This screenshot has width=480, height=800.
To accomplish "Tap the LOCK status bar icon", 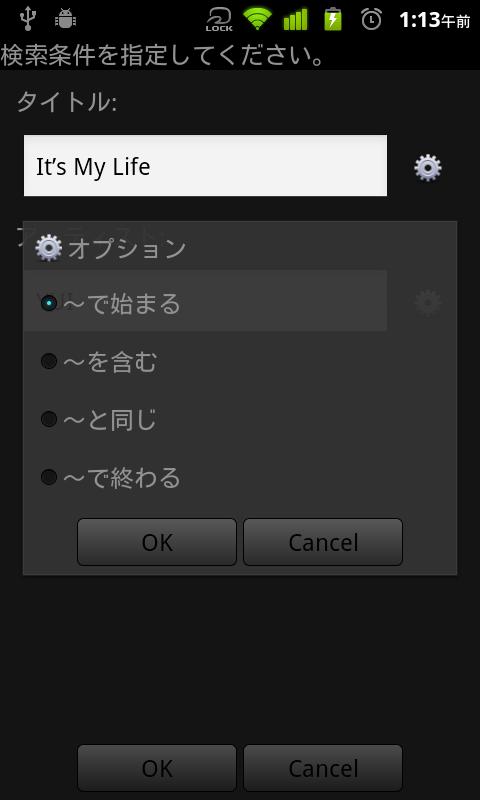I will coord(219,20).
